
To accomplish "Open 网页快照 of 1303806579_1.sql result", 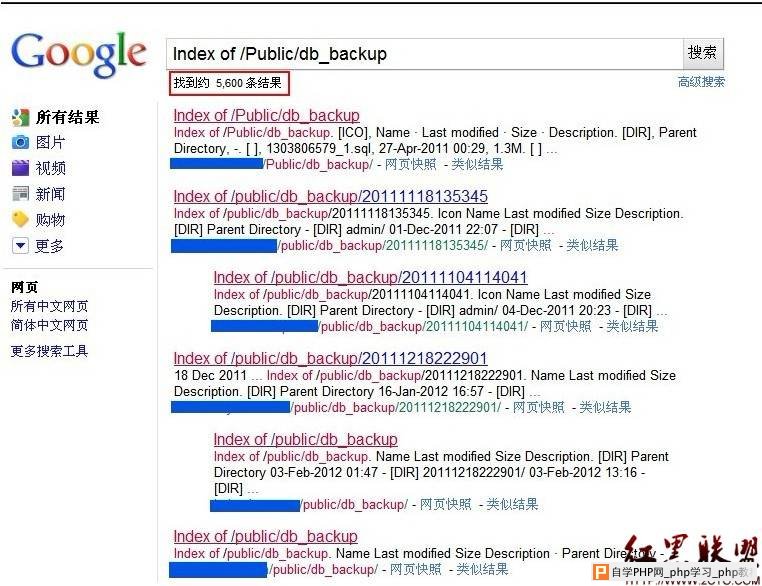I will coord(411,164).
